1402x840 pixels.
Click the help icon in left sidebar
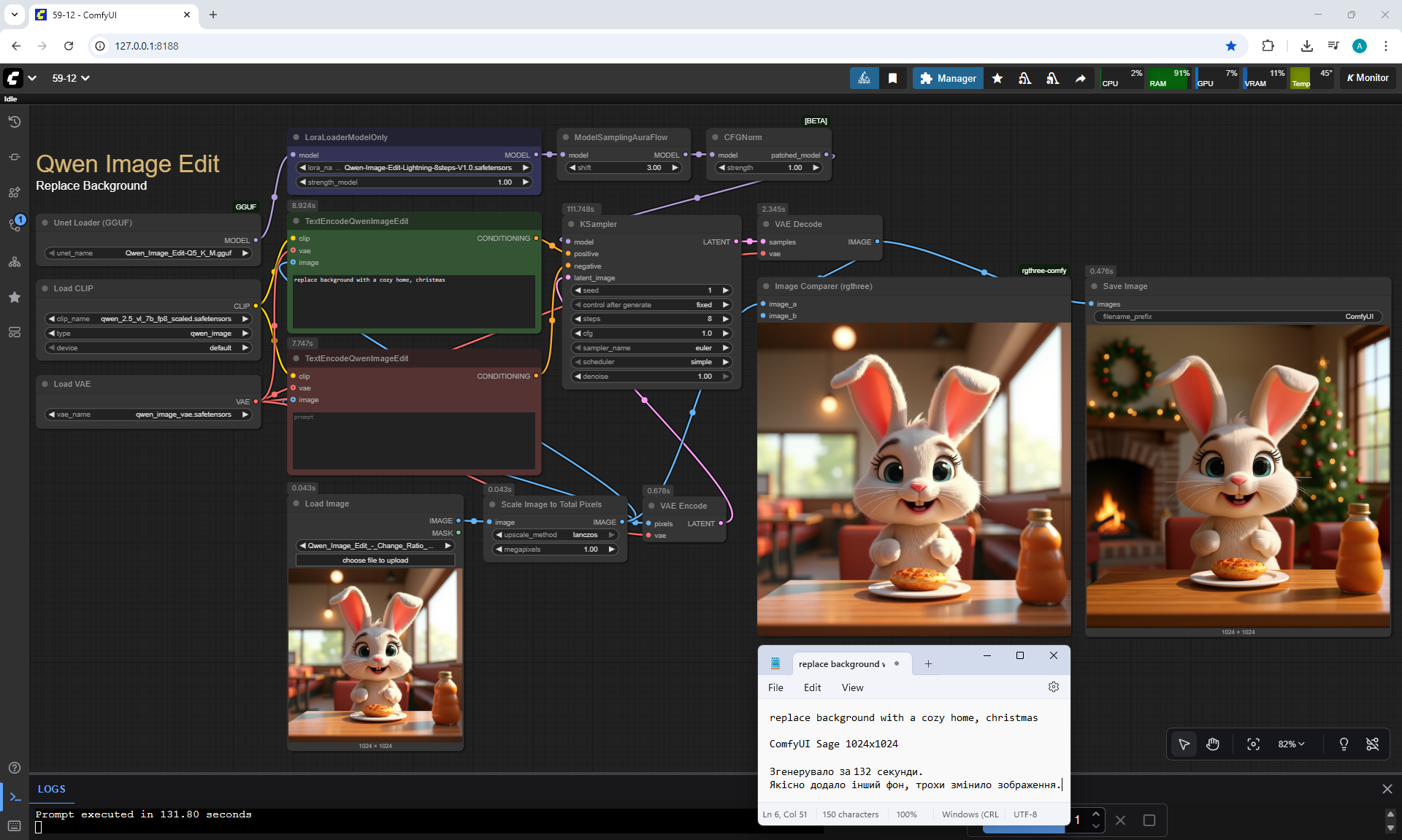point(14,768)
